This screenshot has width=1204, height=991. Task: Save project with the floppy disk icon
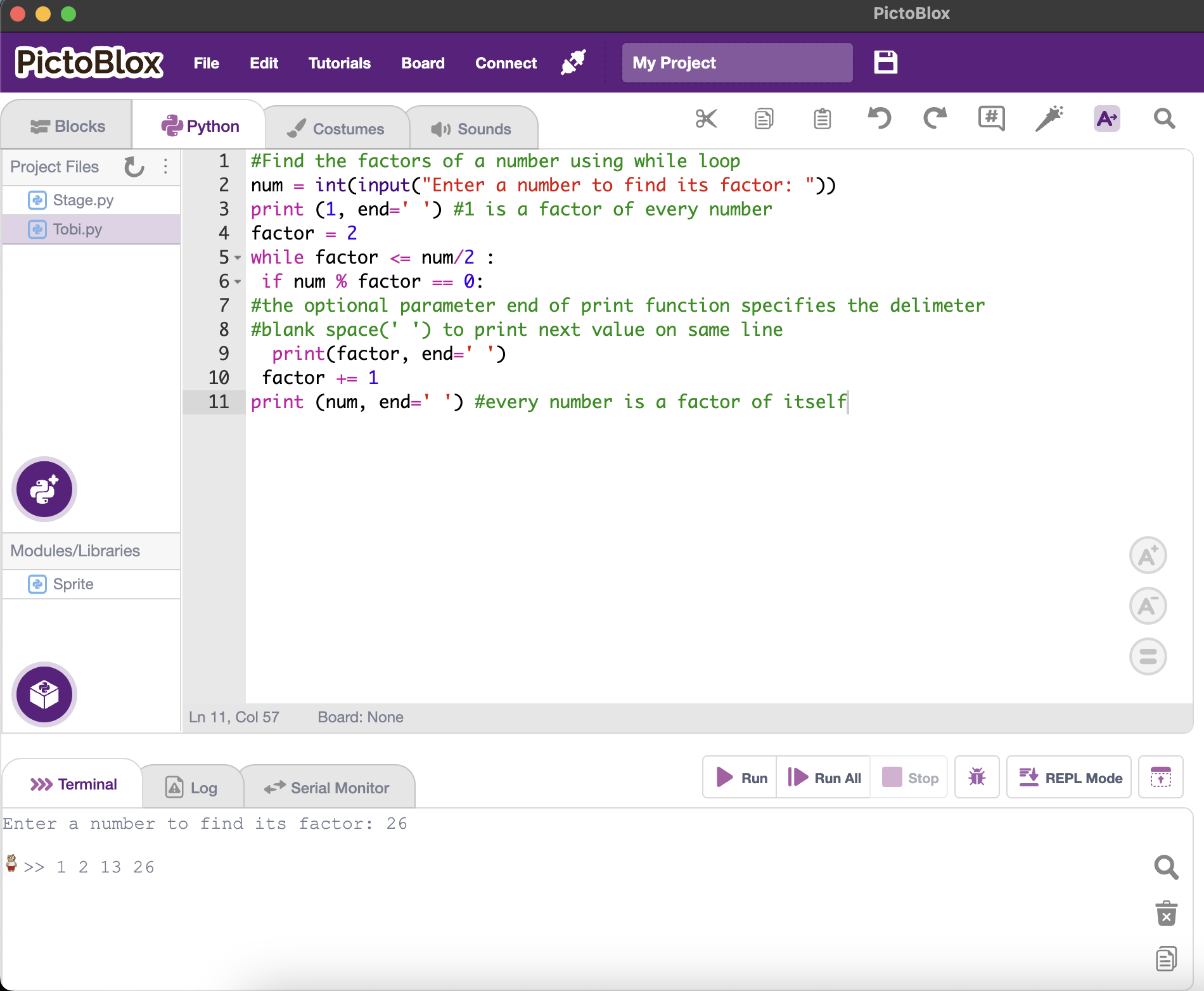(x=885, y=63)
